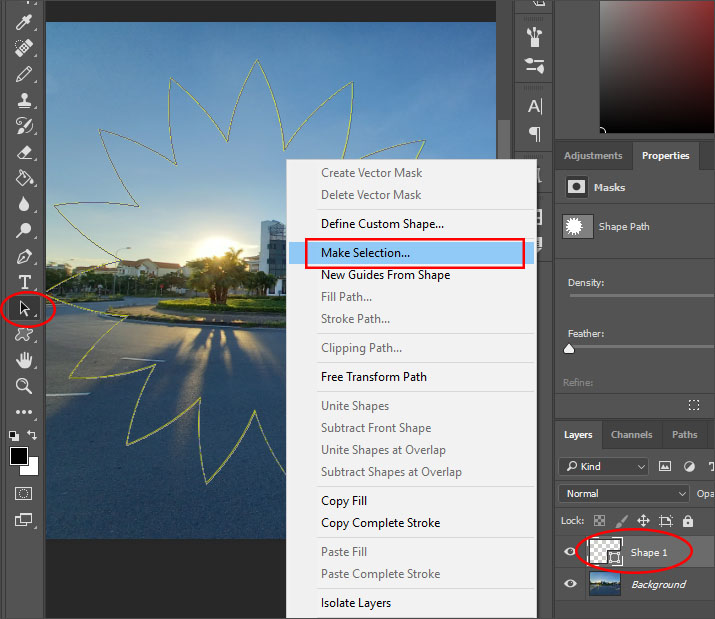The height and width of the screenshot is (619, 715).
Task: Toggle the adjustment layers filter
Action: pyautogui.click(x=689, y=466)
